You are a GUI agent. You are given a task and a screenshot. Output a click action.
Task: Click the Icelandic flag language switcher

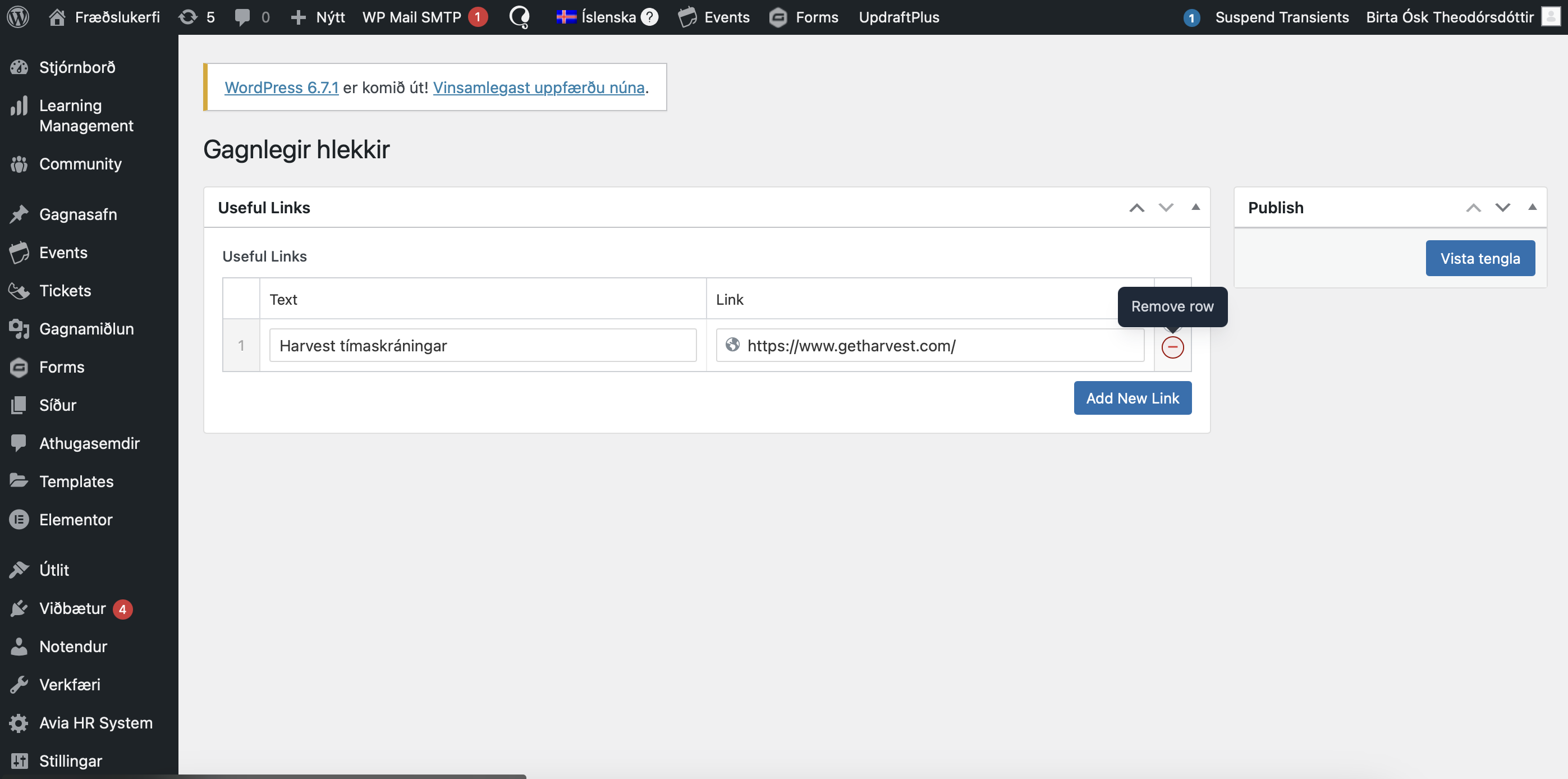point(566,17)
